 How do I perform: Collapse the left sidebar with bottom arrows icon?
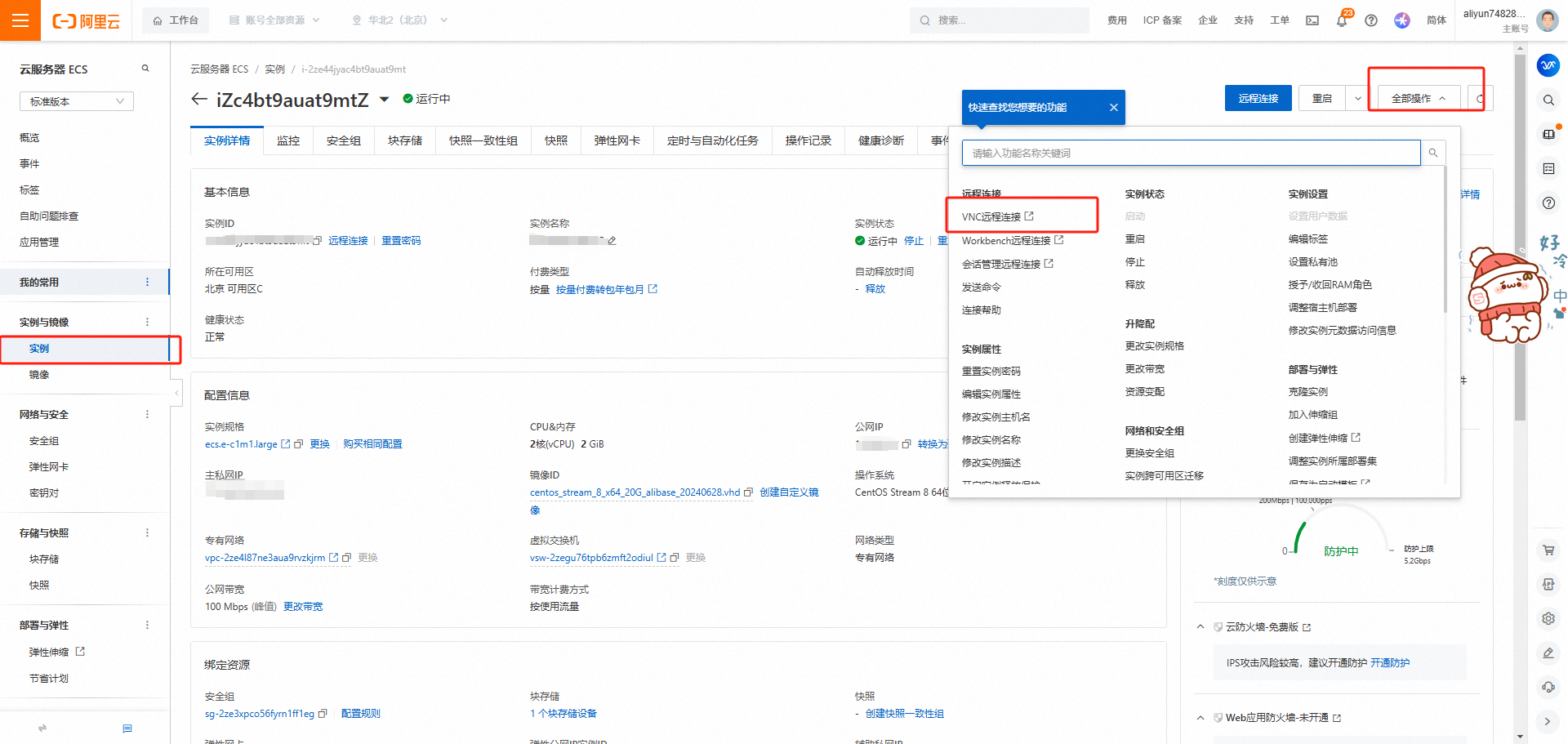click(x=42, y=728)
